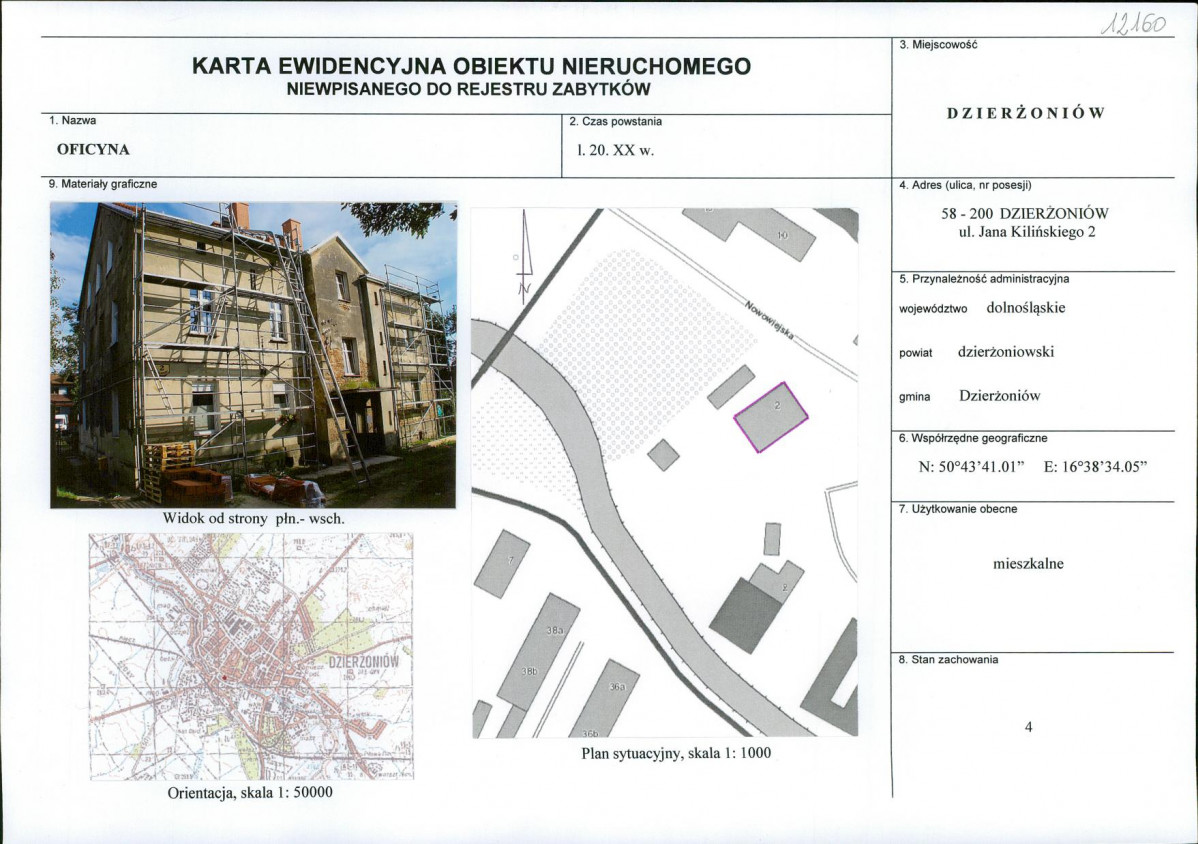
Task: Click the 'gmina' label
Action: [915, 397]
